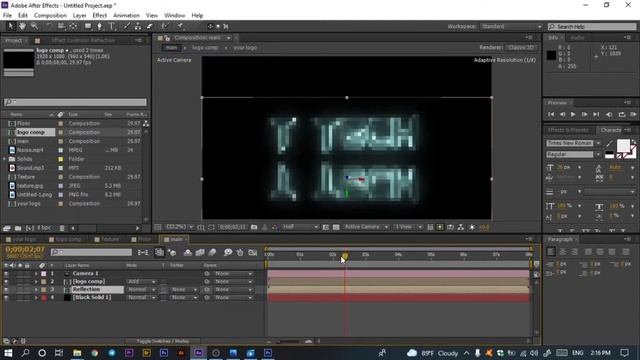The image size is (640, 360).
Task: Click the timeline current time indicator
Action: pos(345,256)
